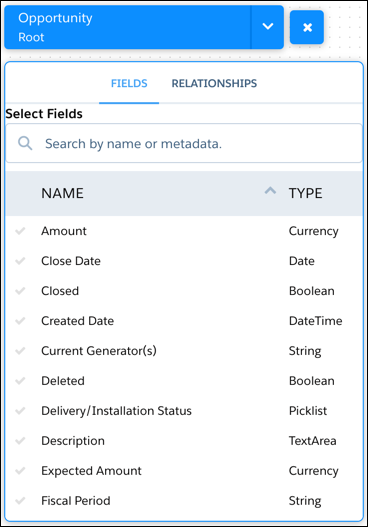This screenshot has height=527, width=368.
Task: Check the Fiscal Period field checkmark
Action: [20, 500]
